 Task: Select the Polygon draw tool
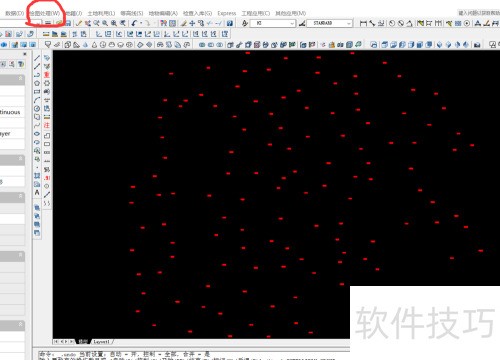pyautogui.click(x=37, y=83)
